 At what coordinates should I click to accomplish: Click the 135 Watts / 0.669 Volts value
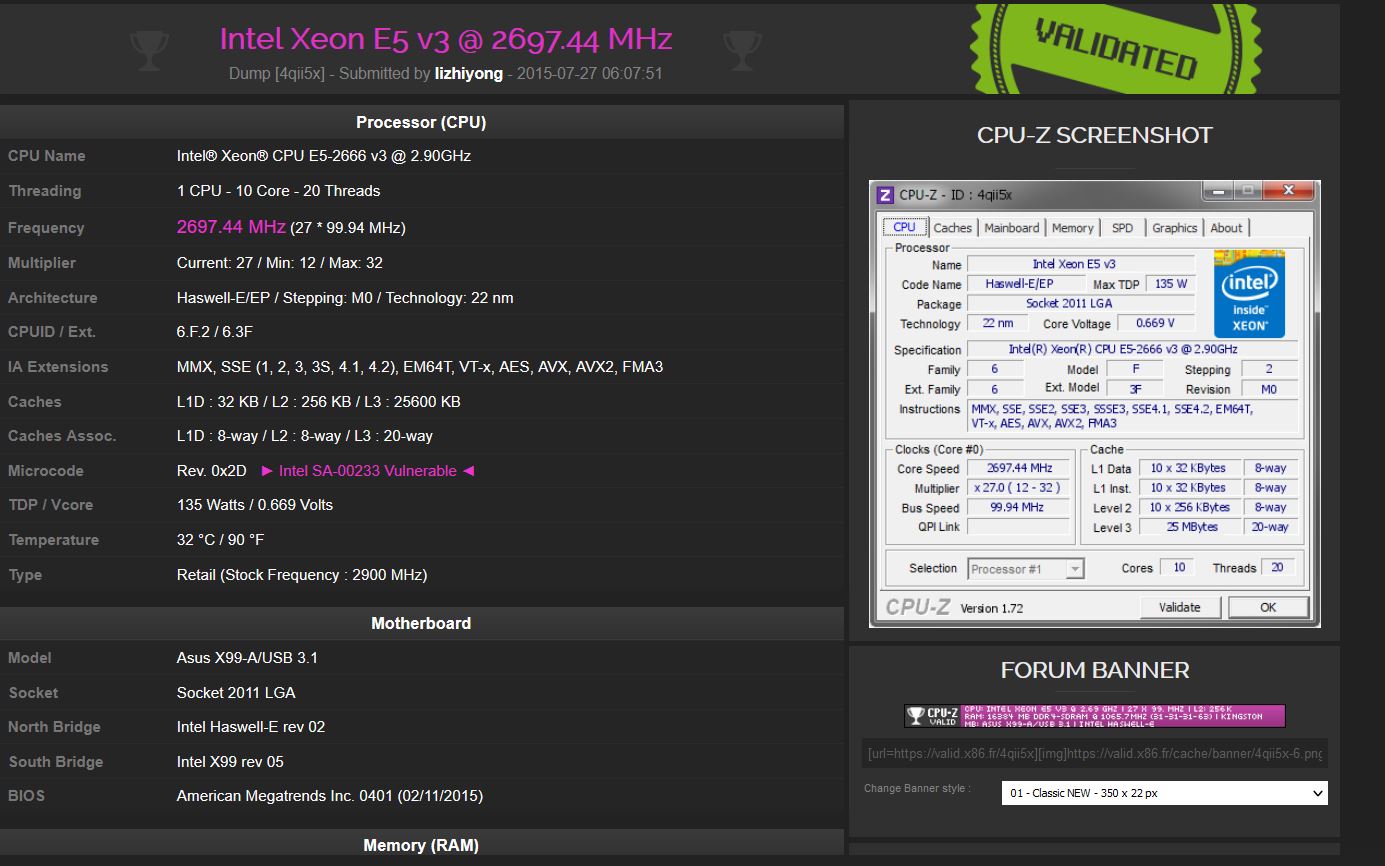point(255,505)
